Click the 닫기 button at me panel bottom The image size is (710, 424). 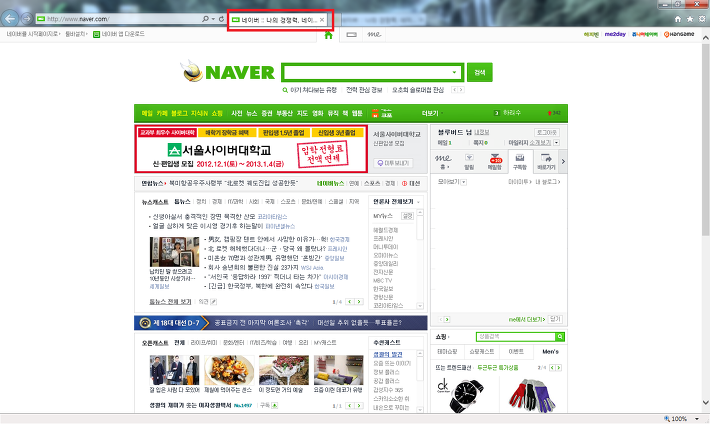tap(555, 319)
